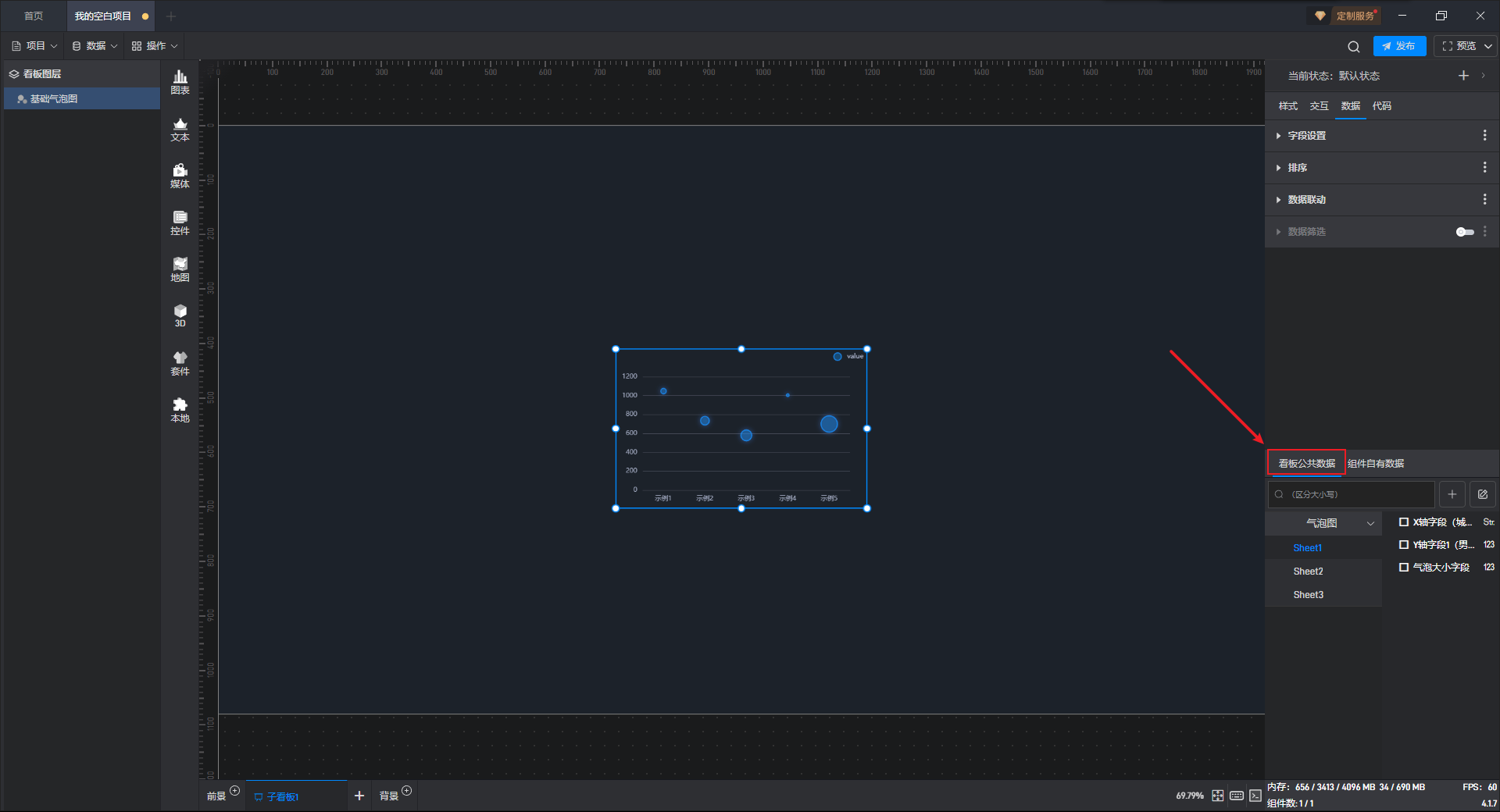Open the 控件 controls components panel

[x=180, y=223]
